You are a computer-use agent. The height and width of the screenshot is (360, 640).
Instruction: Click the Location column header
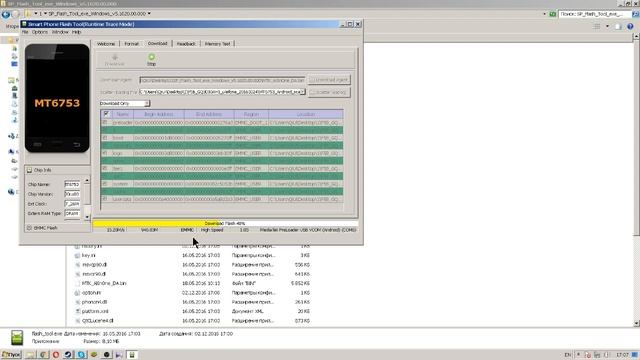(x=306, y=114)
